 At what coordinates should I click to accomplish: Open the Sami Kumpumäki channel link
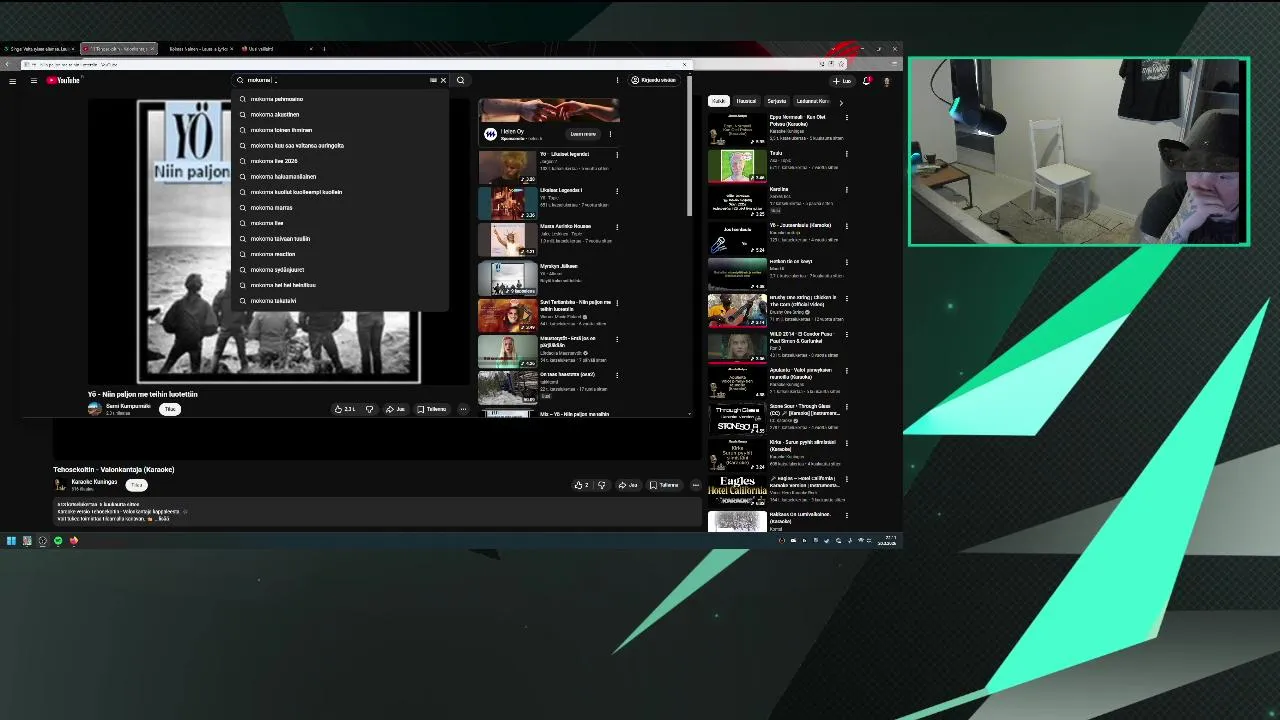(128, 406)
